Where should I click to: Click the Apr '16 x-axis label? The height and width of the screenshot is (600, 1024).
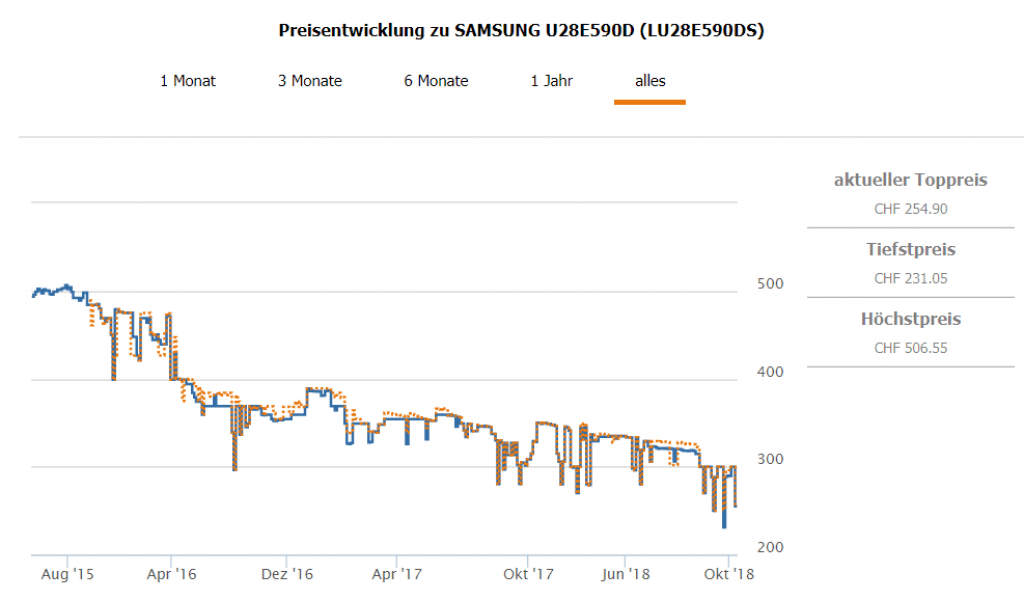(x=172, y=575)
